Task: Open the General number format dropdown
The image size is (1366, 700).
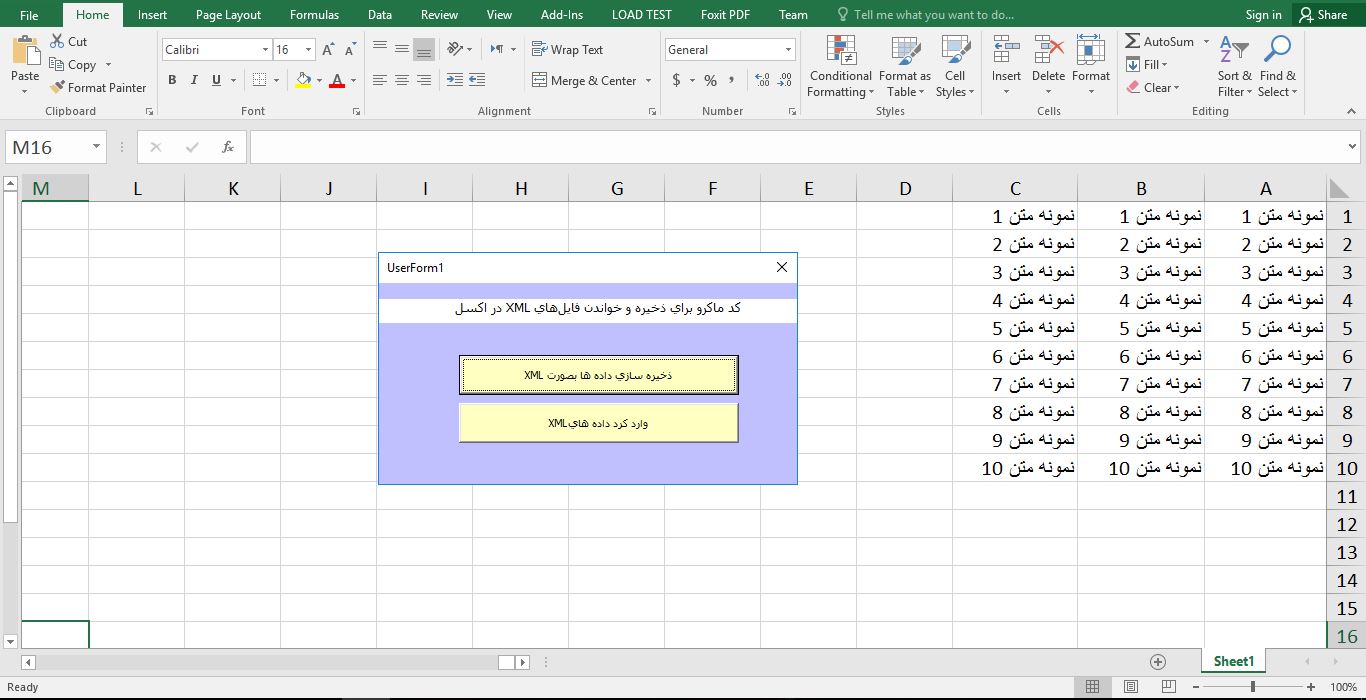Action: pyautogui.click(x=788, y=49)
